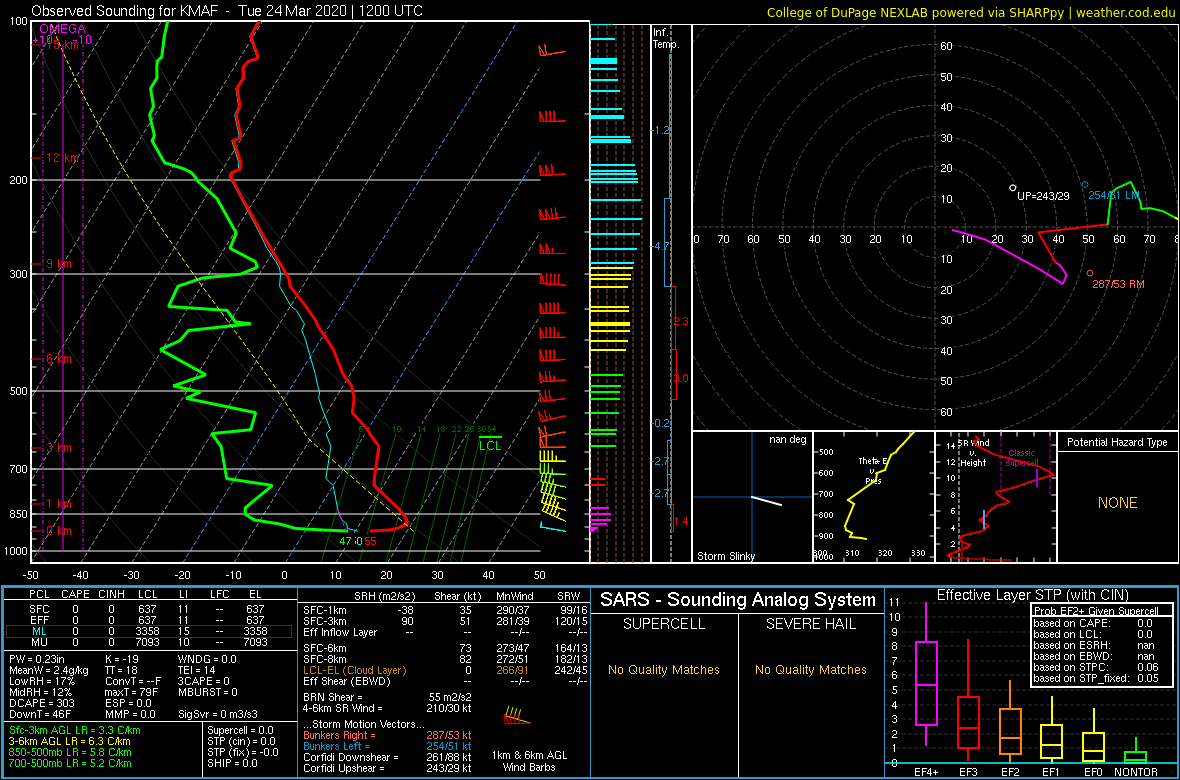1180x780 pixels.
Task: Click the surface dewpoint value 47
Action: (345, 541)
